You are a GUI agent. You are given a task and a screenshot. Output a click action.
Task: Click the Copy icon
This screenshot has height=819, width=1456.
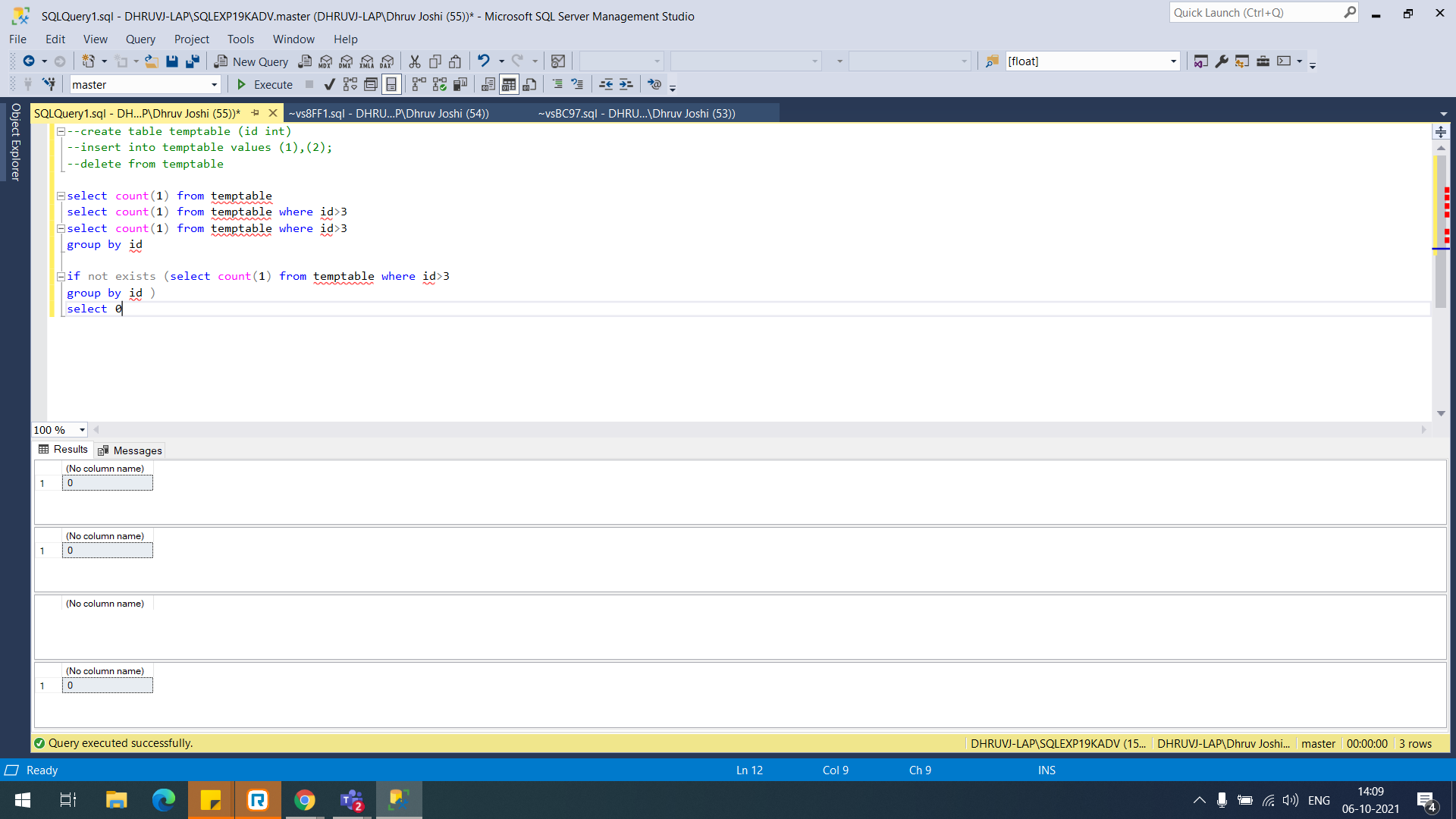(x=435, y=61)
